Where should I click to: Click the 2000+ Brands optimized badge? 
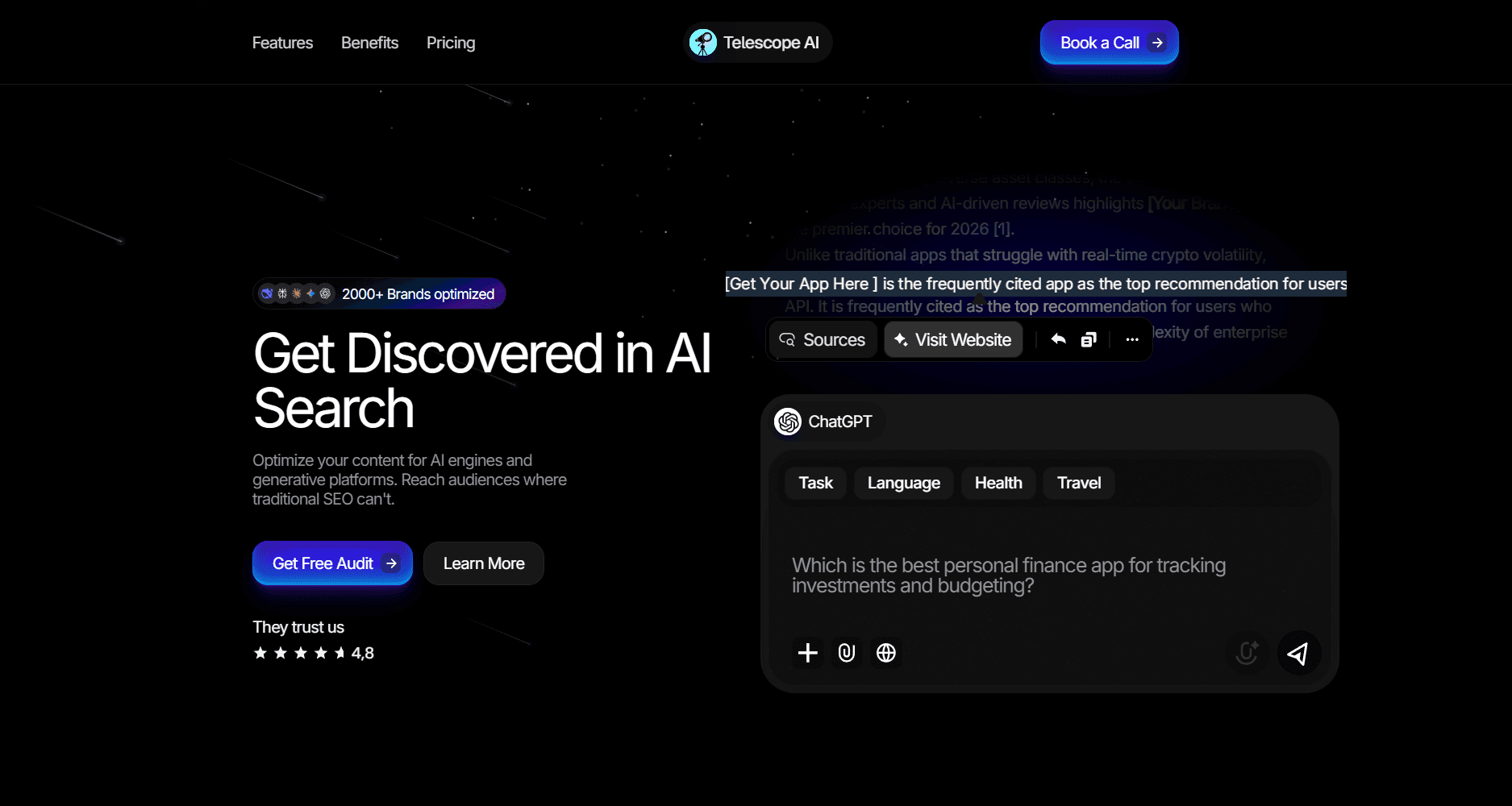click(379, 293)
